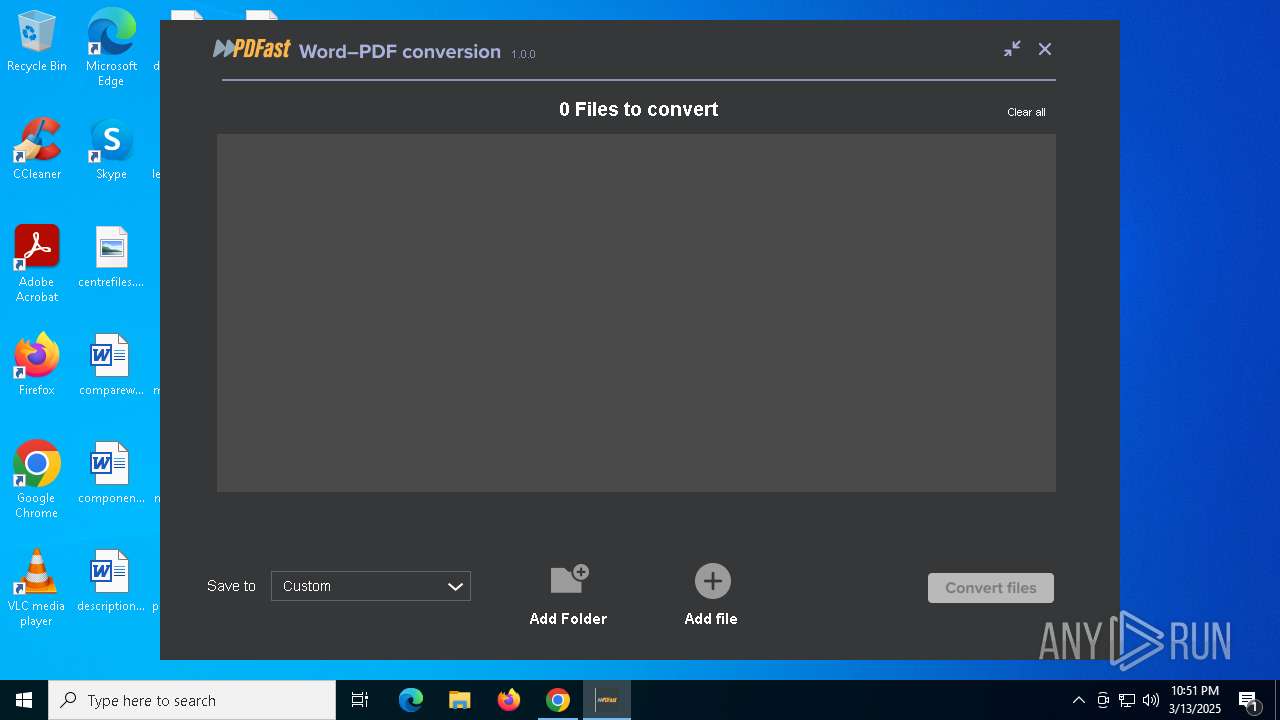This screenshot has height=720, width=1280.
Task: Open the Recycle Bin desktop icon
Action: (37, 41)
